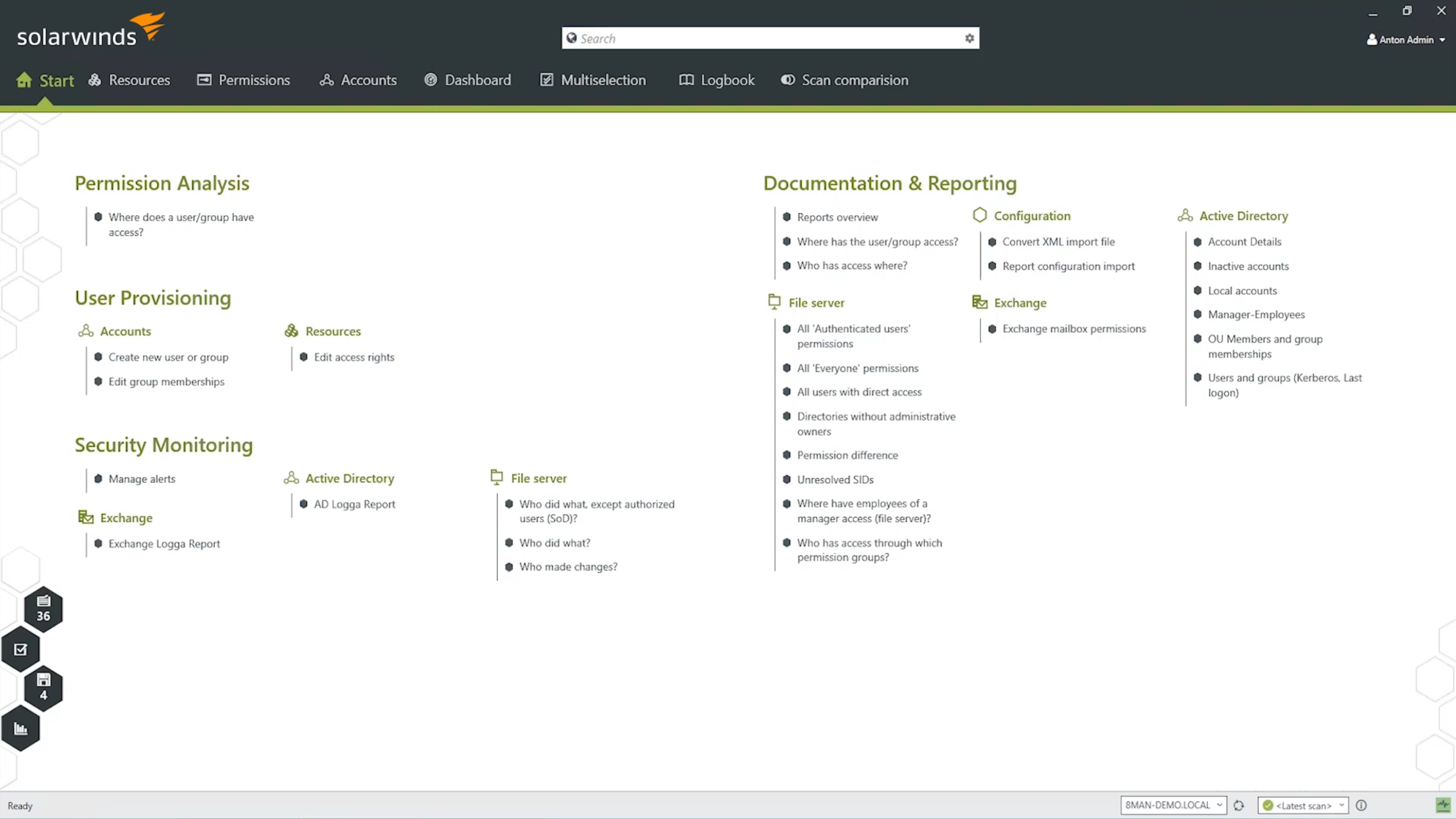1456x819 pixels.
Task: Open 'Unresolved SIDs' report
Action: tap(835, 479)
